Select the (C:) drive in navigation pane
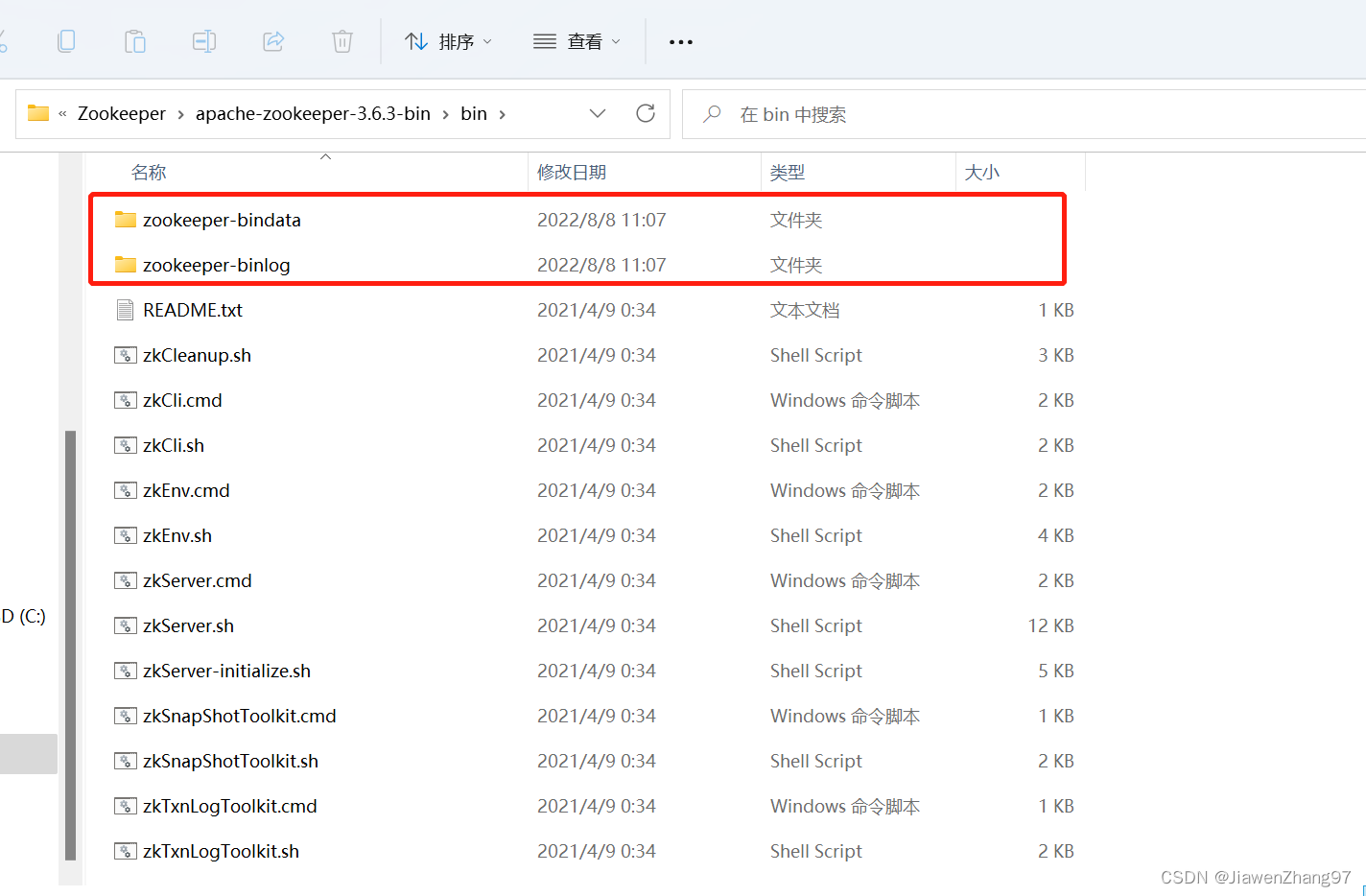 coord(23,616)
